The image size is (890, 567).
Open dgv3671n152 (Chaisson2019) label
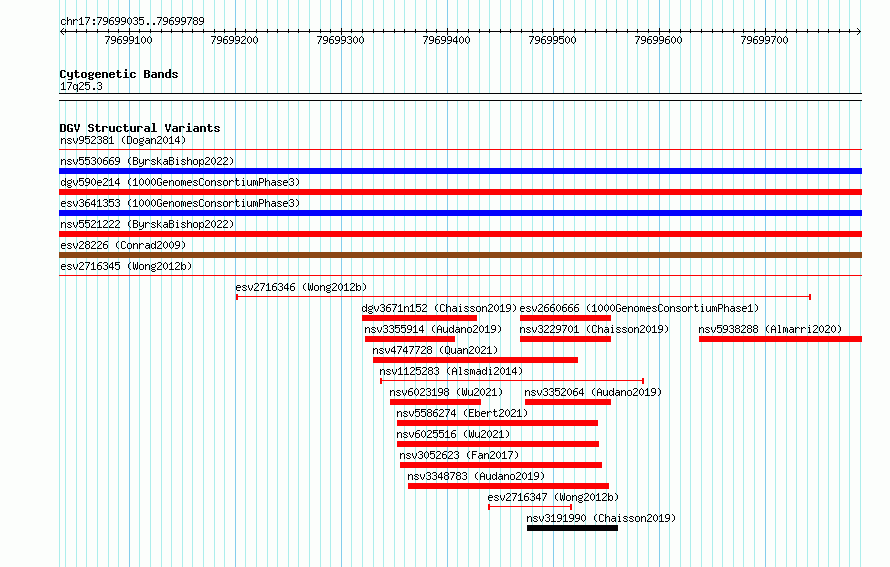point(439,308)
